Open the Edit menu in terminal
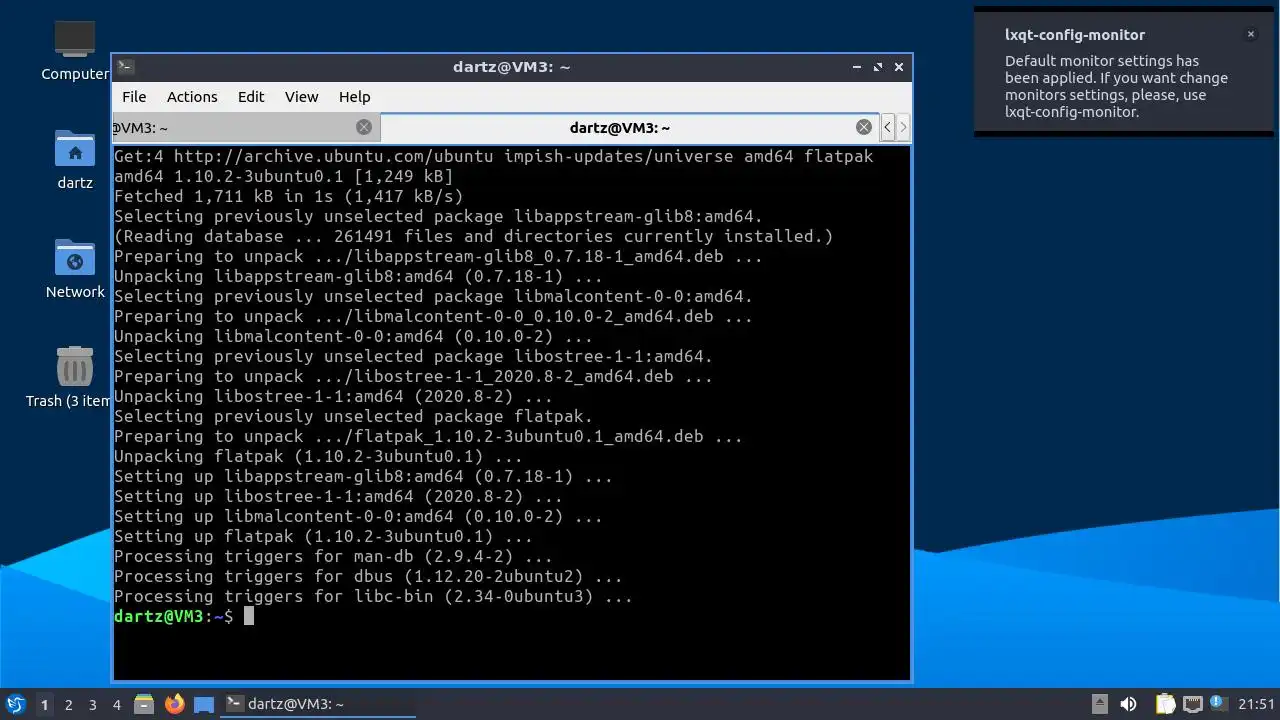The height and width of the screenshot is (720, 1280). point(251,97)
